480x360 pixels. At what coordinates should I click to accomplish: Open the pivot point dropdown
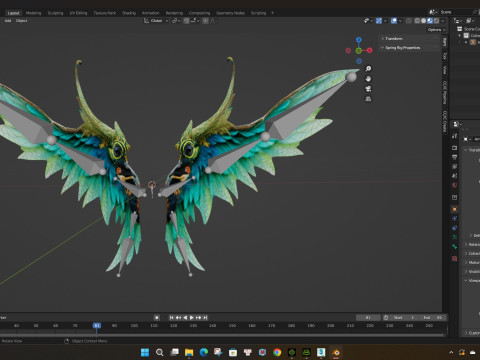[176, 21]
